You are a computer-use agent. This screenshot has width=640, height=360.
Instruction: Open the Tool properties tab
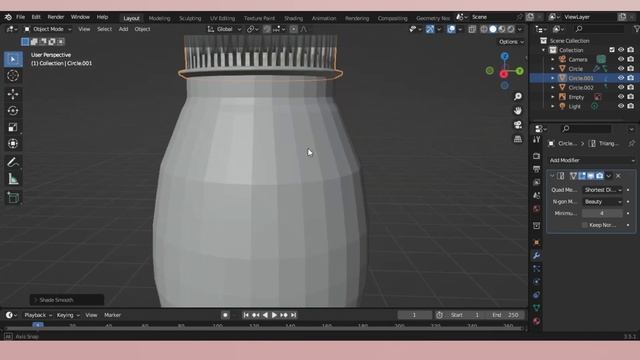tap(536, 140)
